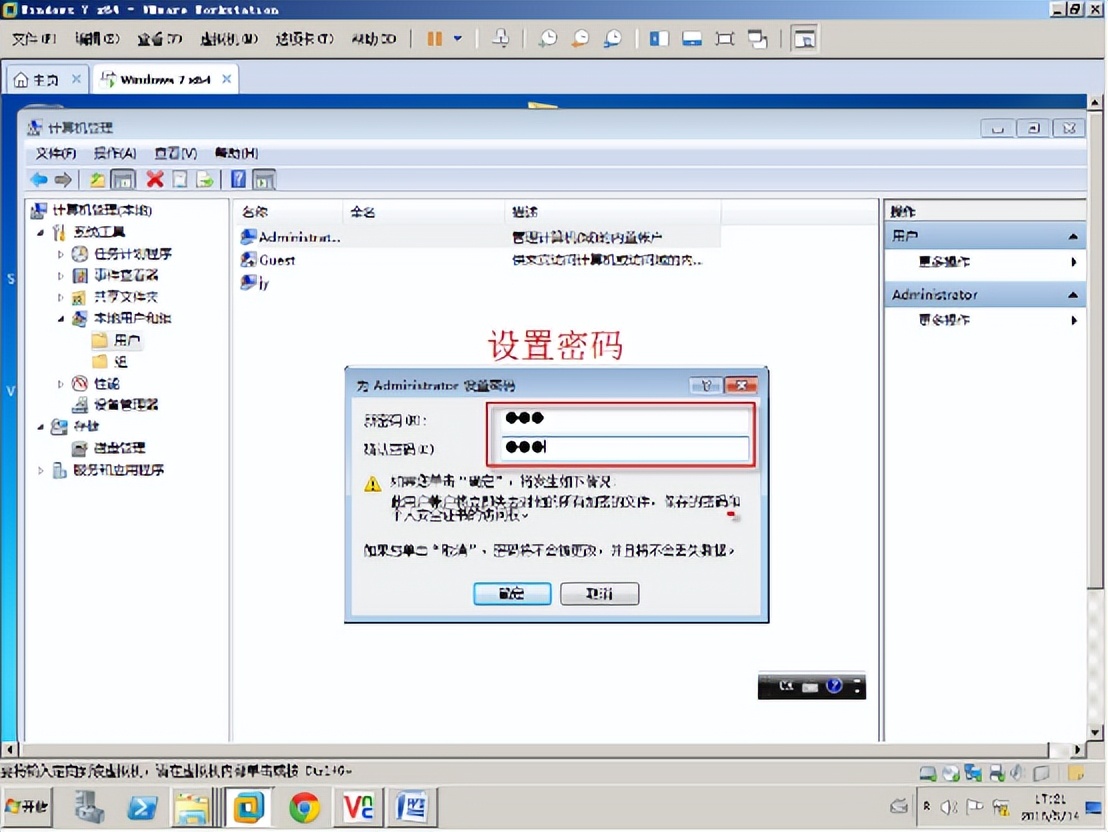
Task: Open VMware 选项卡(T) menu
Action: click(x=304, y=39)
